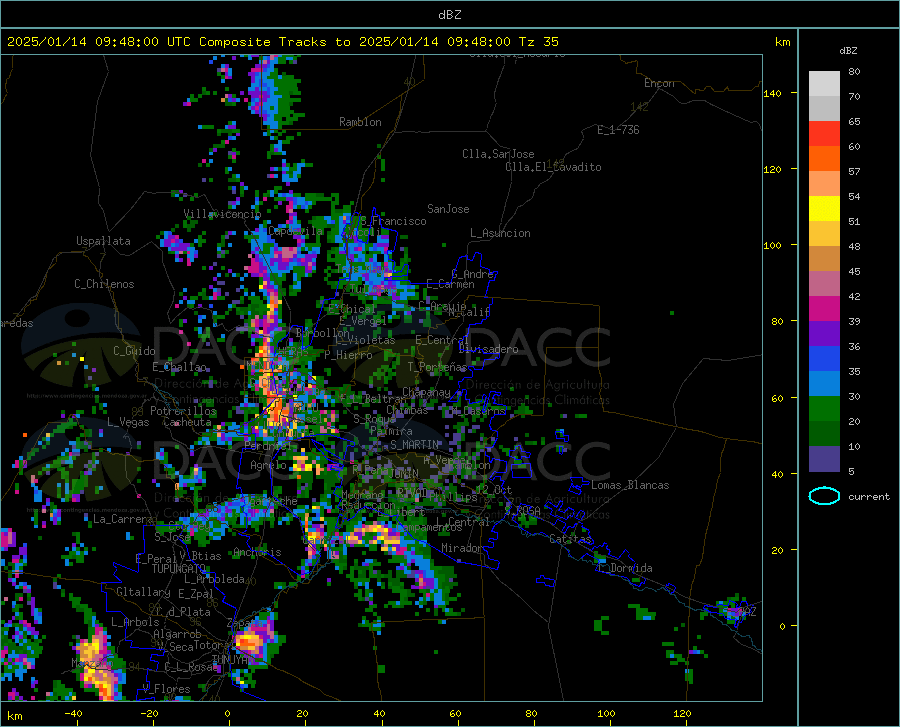Click the Chapanay place label

[x=426, y=392]
